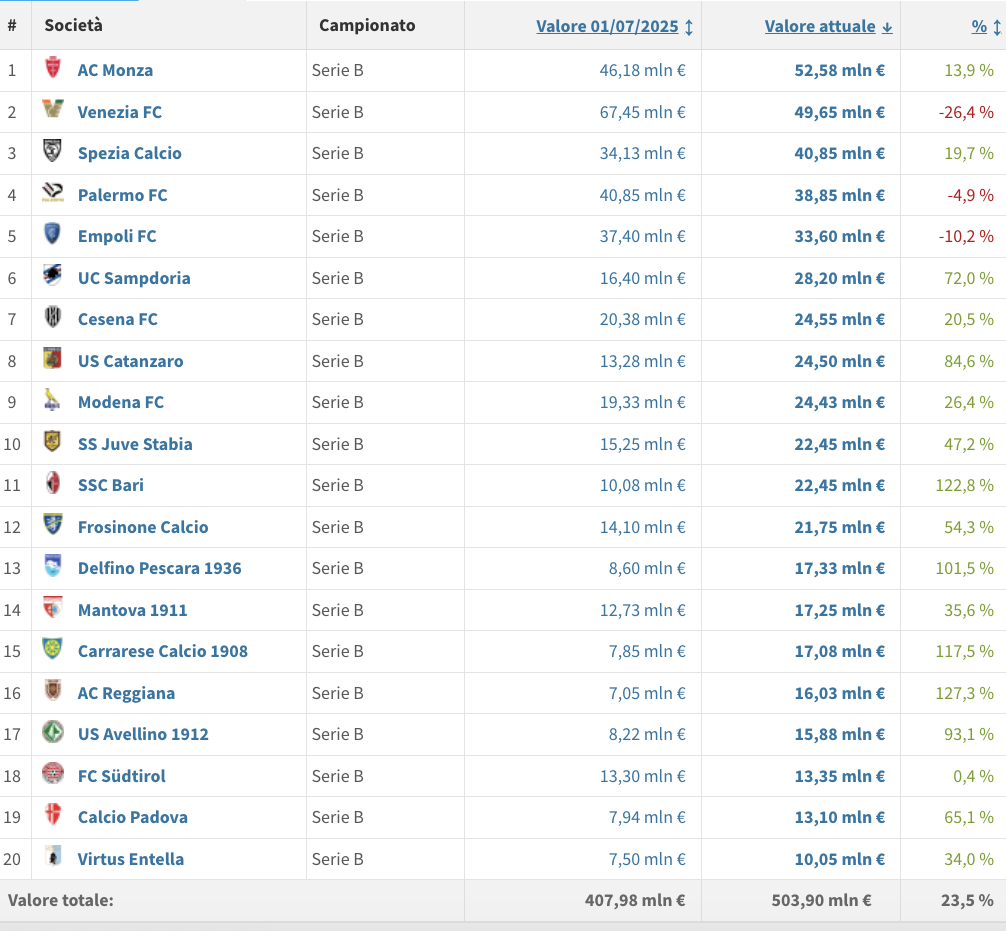Viewport: 1006px width, 931px height.
Task: Click the US Catanzaro crest icon
Action: tap(53, 359)
